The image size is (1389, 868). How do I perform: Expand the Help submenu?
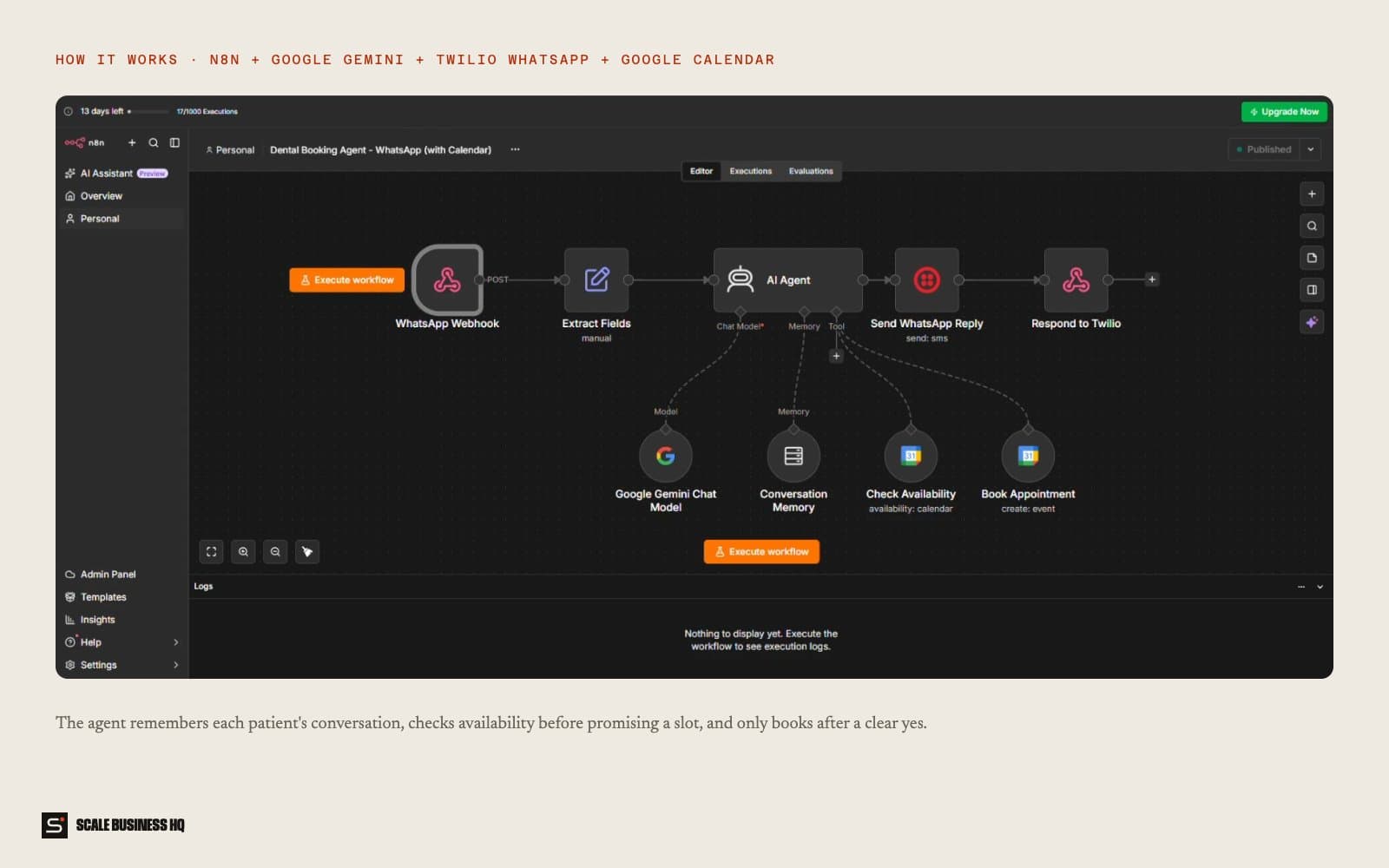pos(176,642)
